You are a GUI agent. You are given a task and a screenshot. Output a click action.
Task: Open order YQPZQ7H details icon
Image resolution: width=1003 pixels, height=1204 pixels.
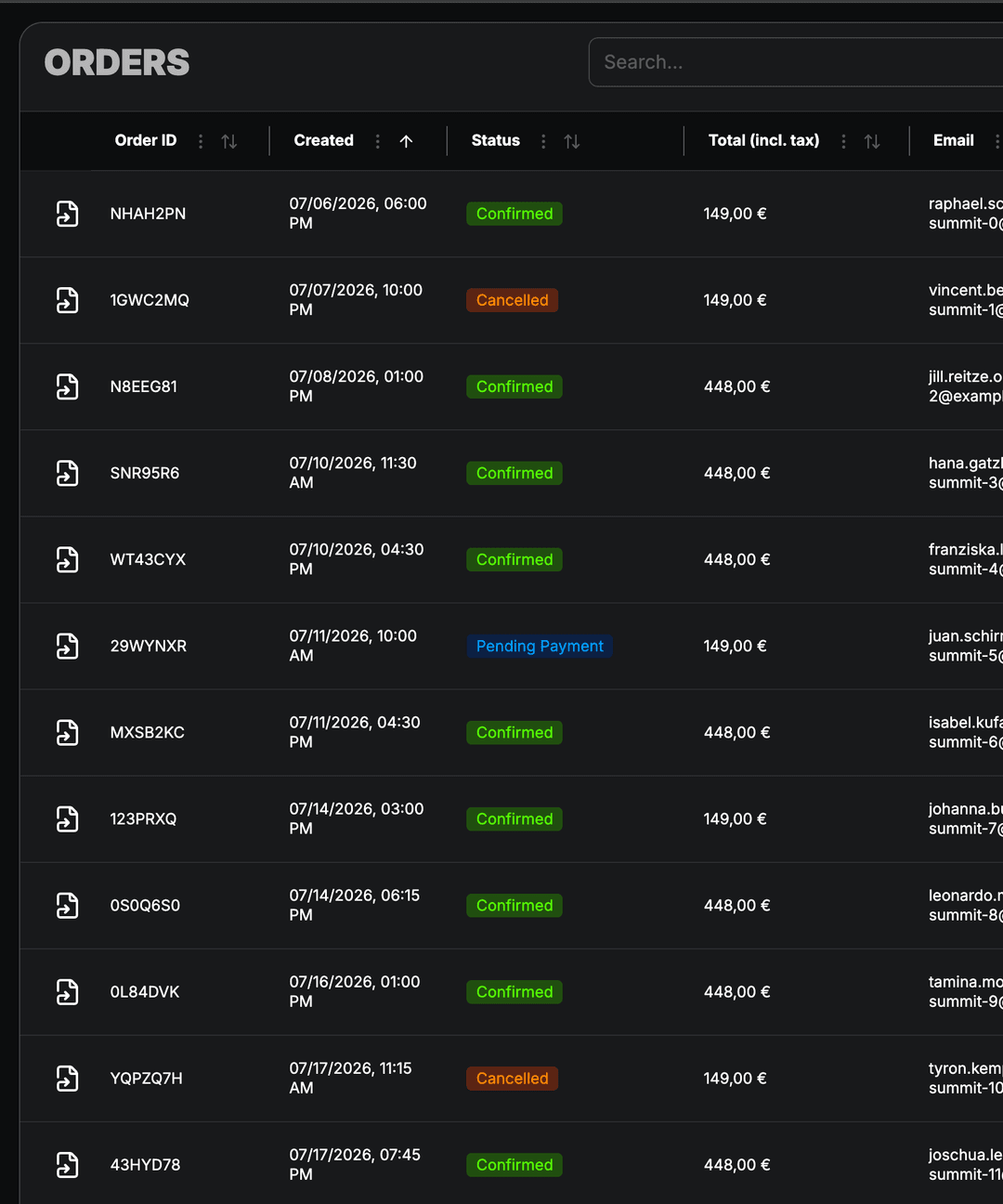tap(67, 1078)
